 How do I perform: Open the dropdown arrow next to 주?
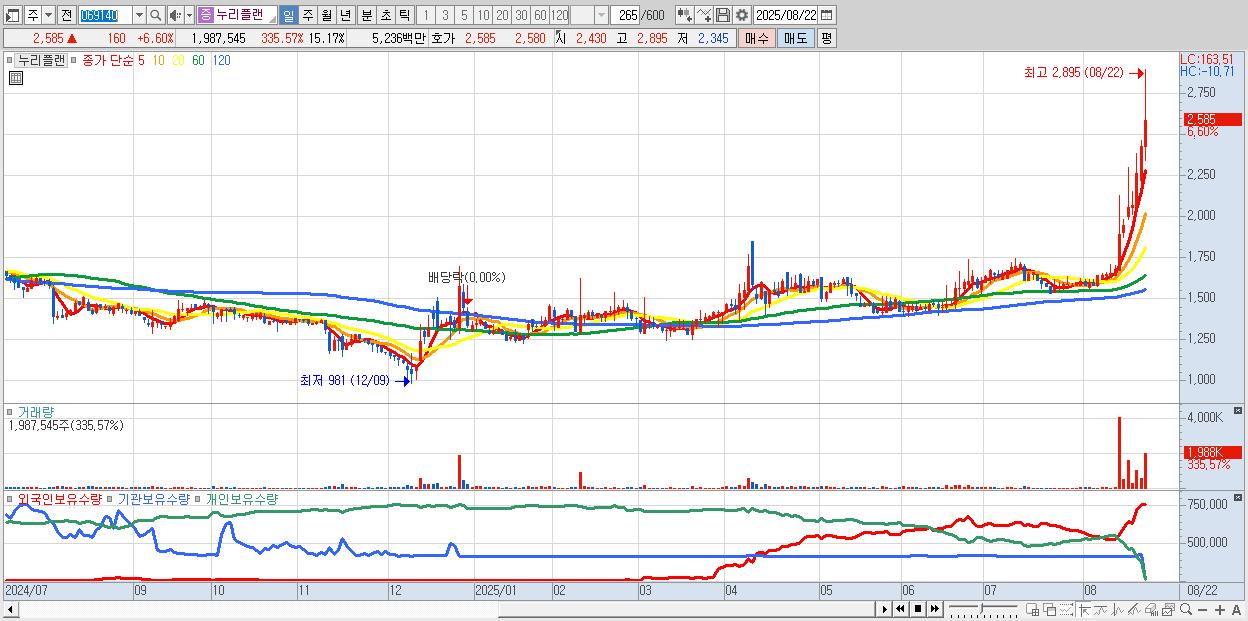click(48, 15)
